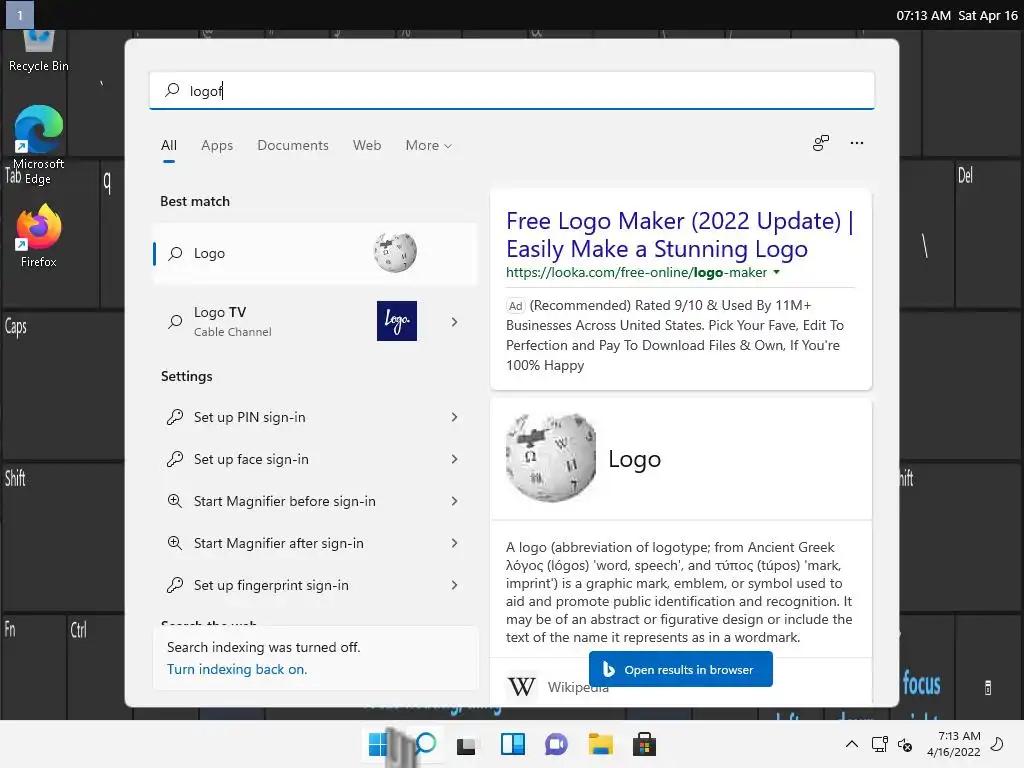
Task: Open Widgets from the taskbar
Action: pos(513,745)
